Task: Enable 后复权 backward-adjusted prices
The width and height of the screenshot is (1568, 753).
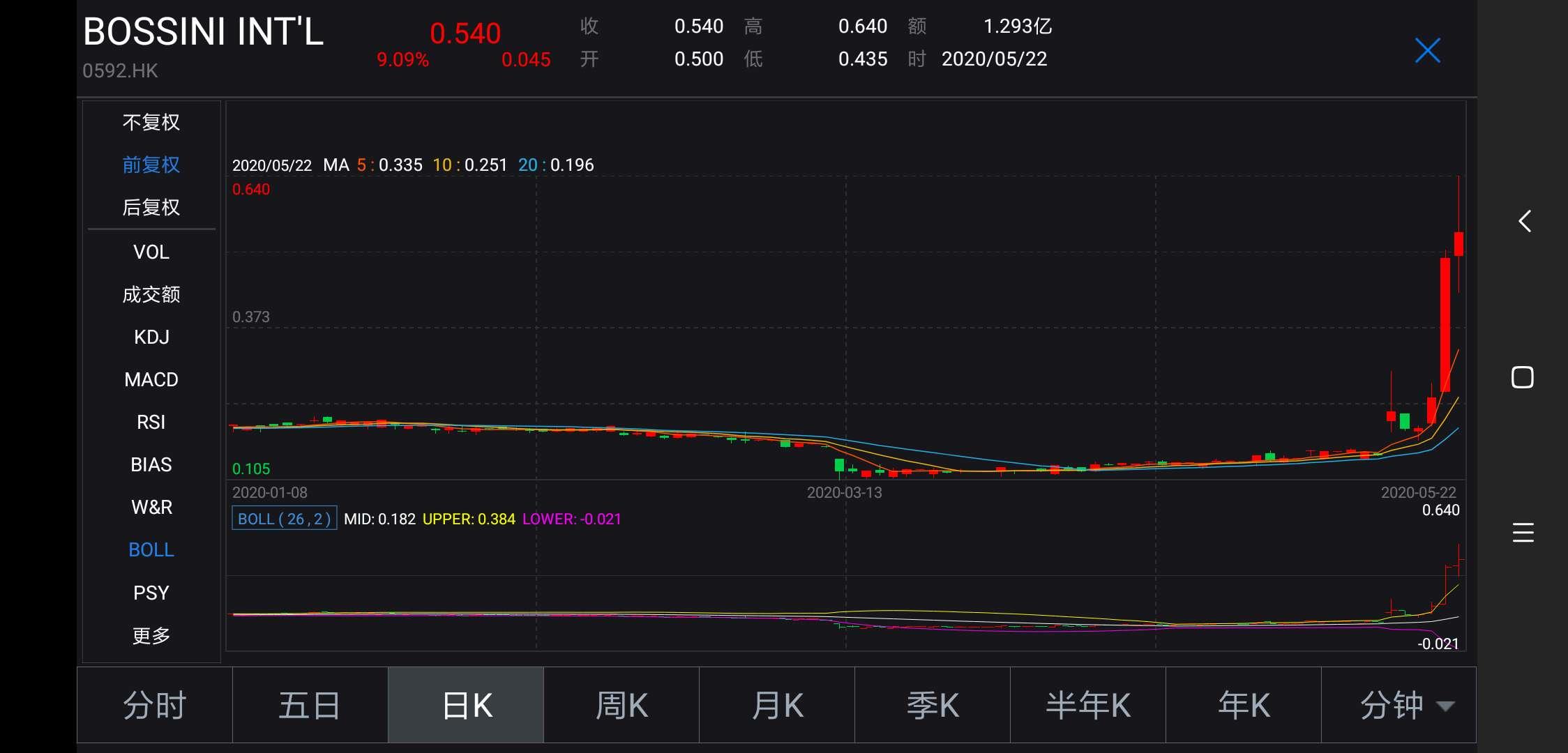Action: (x=151, y=207)
